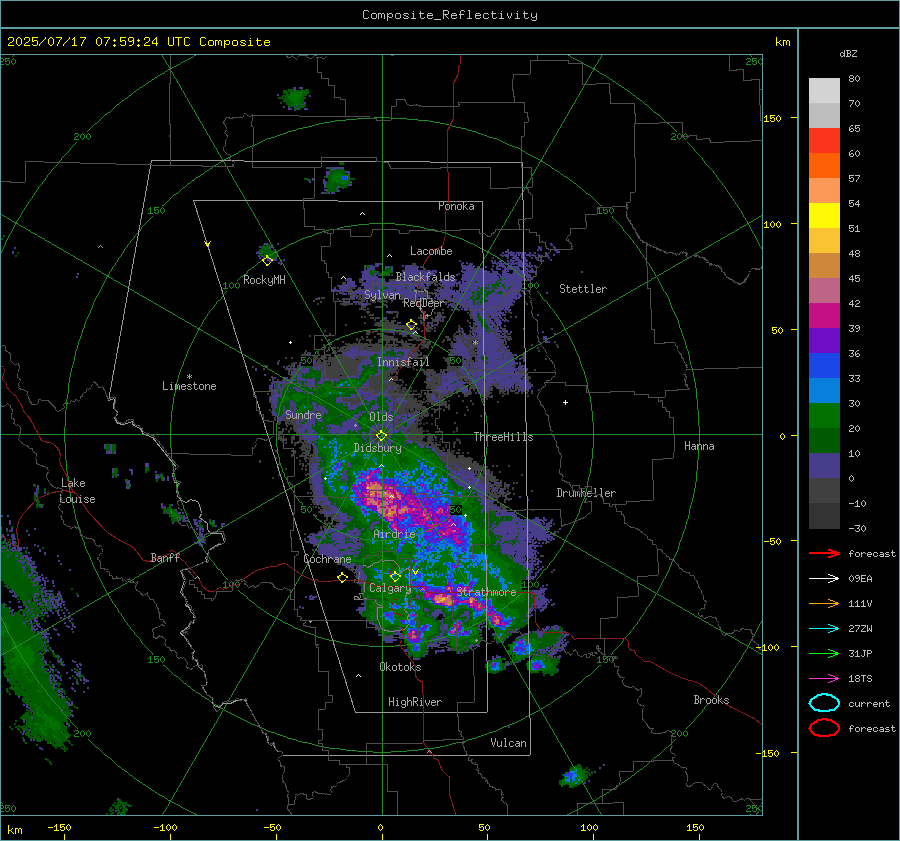Viewport: 900px width, 841px height.
Task: Click the red forecast arrow in legend
Action: pos(824,553)
